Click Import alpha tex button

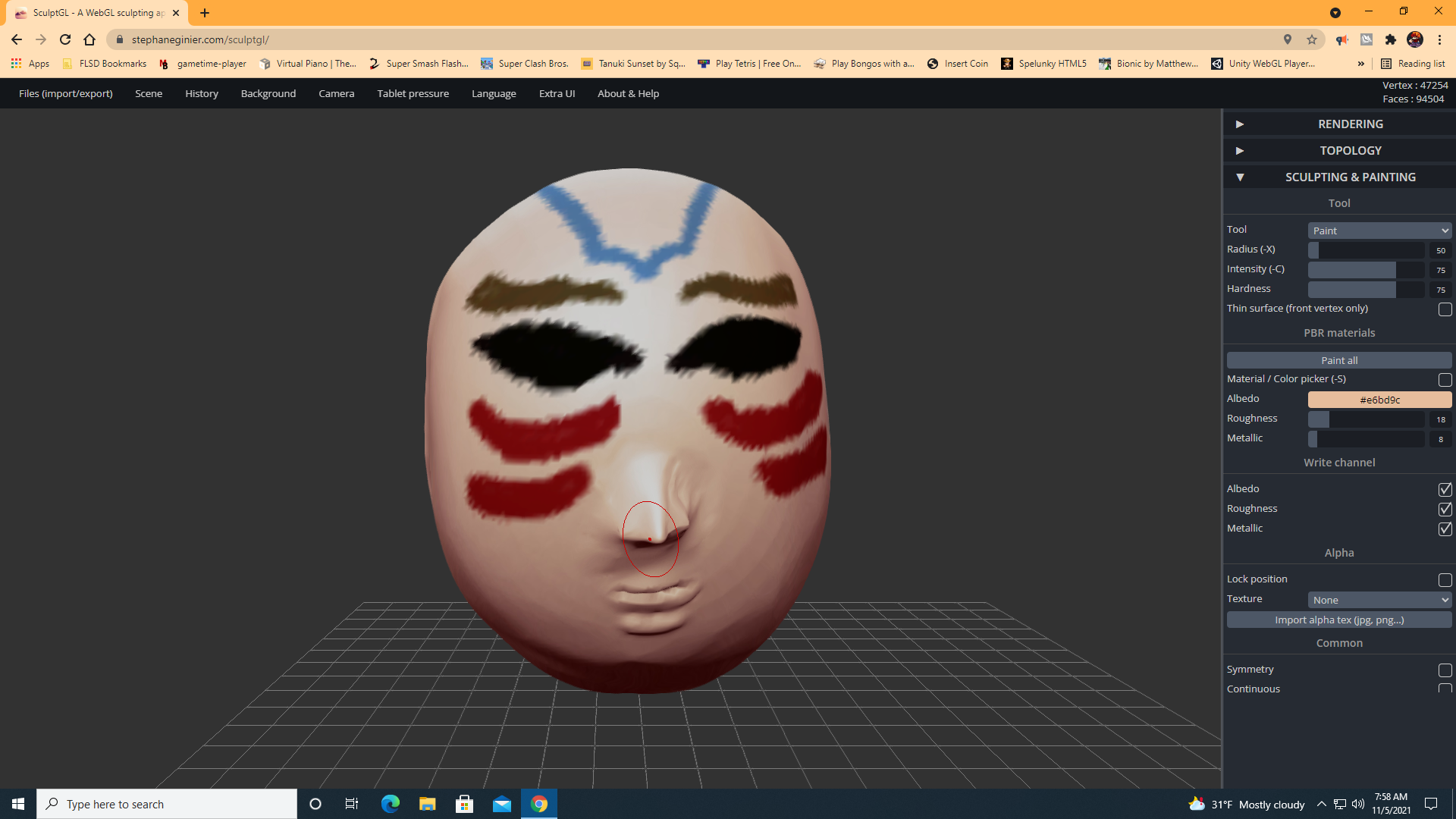tap(1338, 620)
